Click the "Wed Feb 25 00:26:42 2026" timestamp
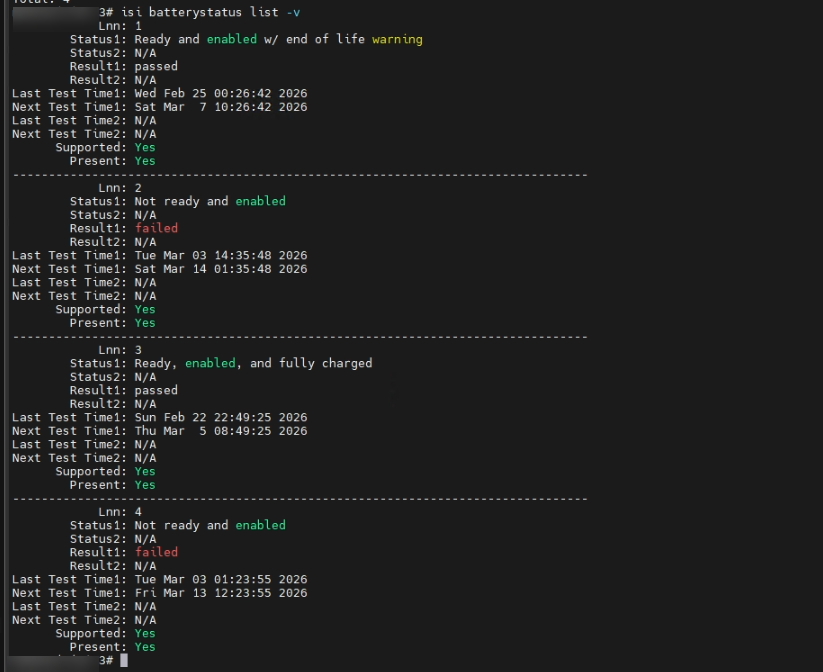 220,93
